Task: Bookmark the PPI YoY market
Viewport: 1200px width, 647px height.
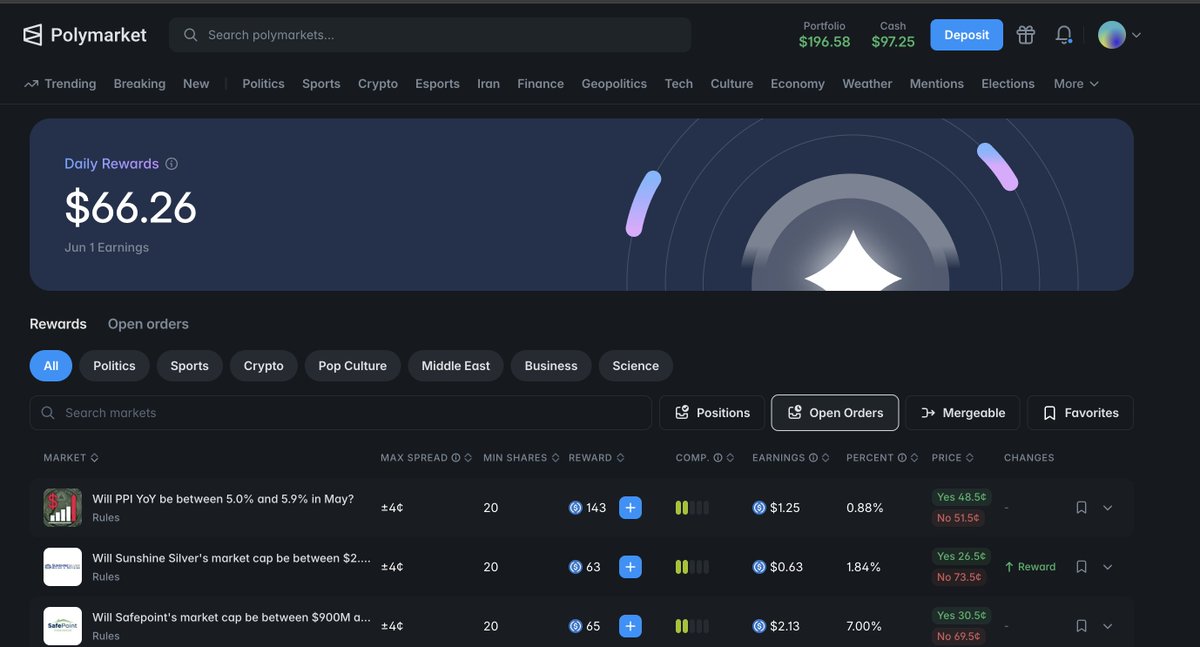Action: click(x=1081, y=508)
